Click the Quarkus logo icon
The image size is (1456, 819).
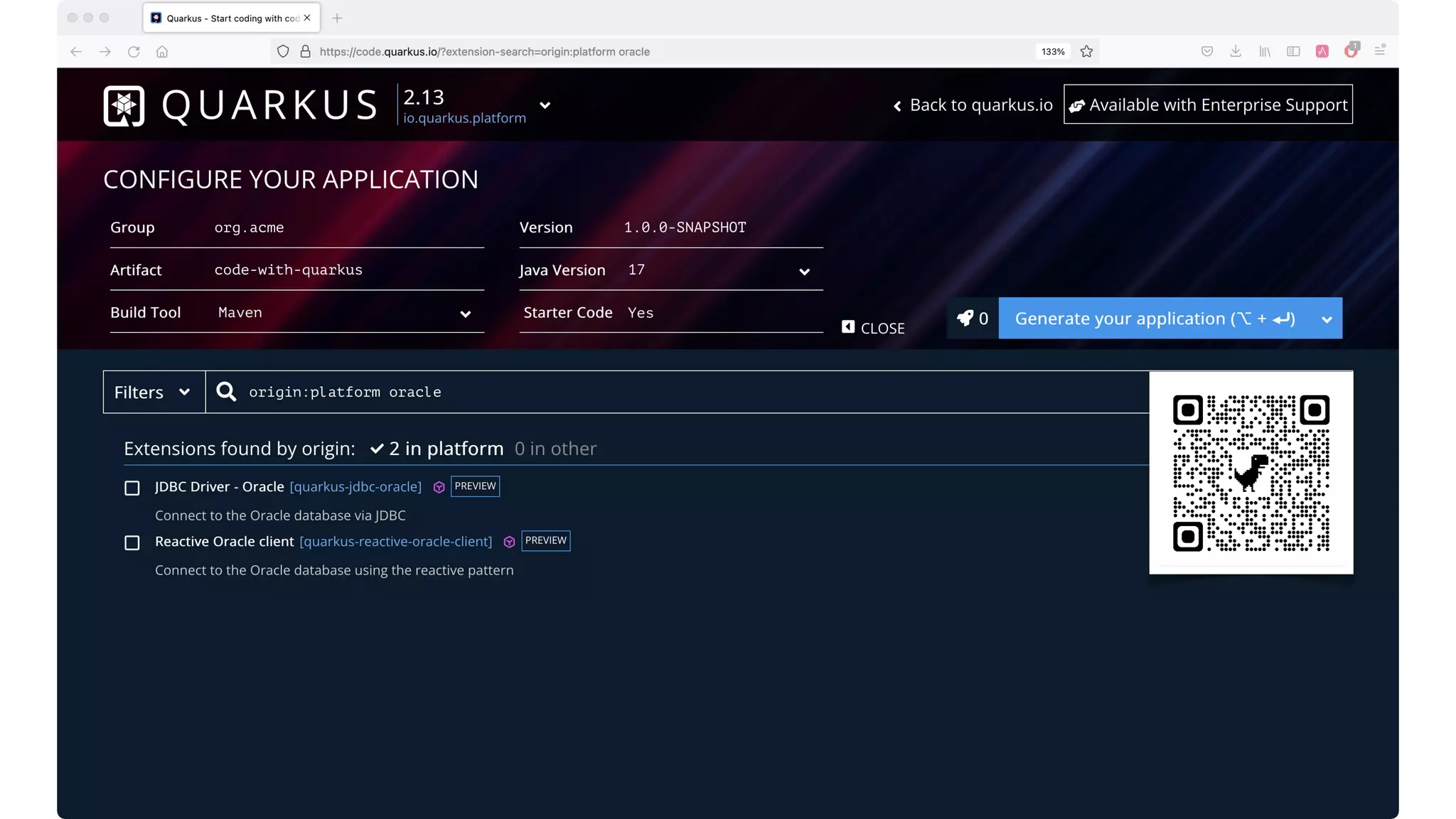click(x=124, y=106)
